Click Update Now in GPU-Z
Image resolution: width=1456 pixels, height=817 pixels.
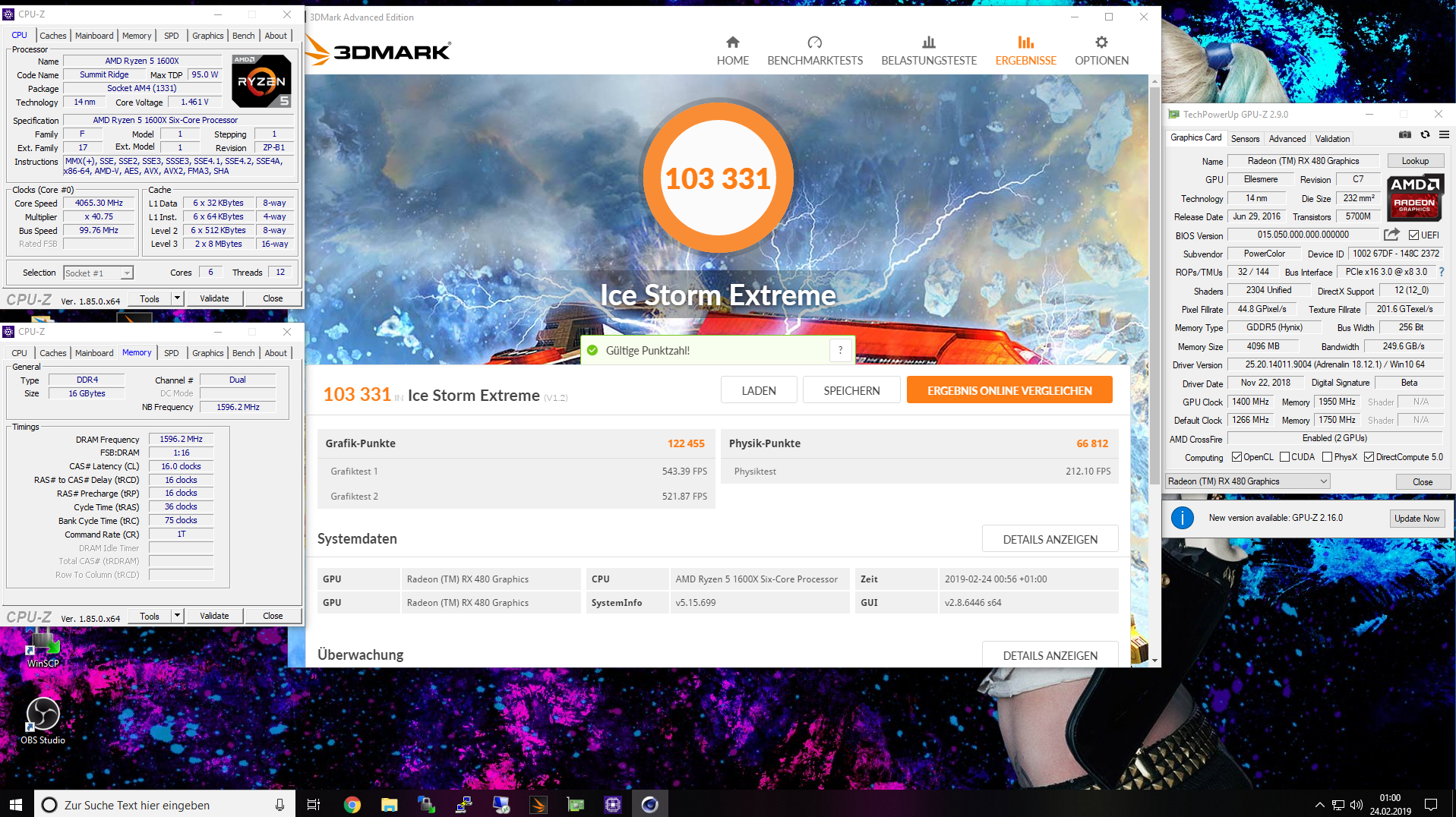coord(1417,519)
